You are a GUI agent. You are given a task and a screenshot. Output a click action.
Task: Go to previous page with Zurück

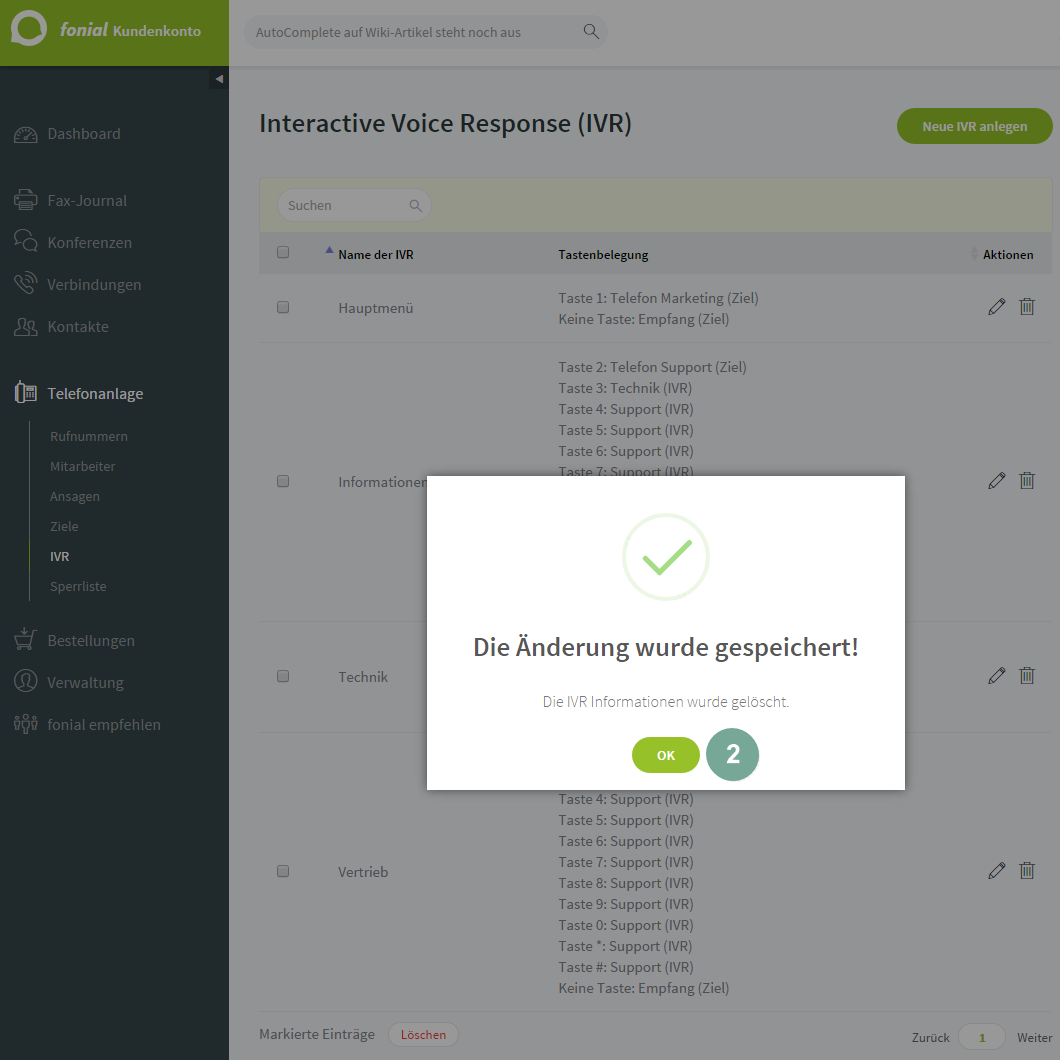point(930,1037)
